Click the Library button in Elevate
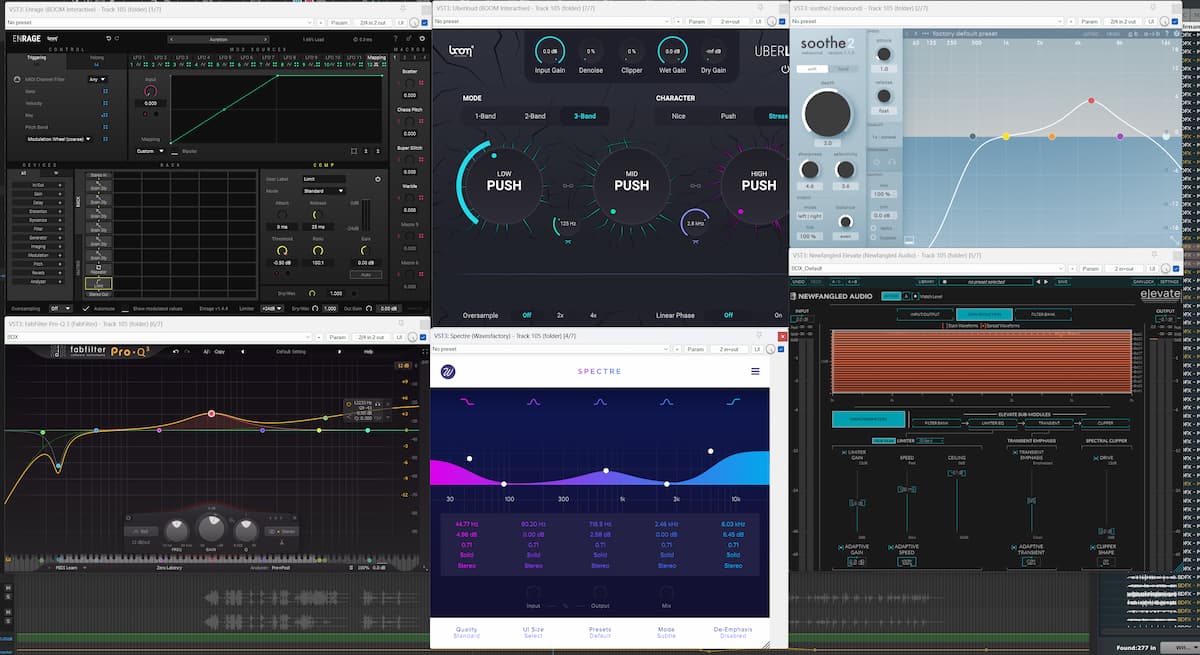 click(x=925, y=282)
